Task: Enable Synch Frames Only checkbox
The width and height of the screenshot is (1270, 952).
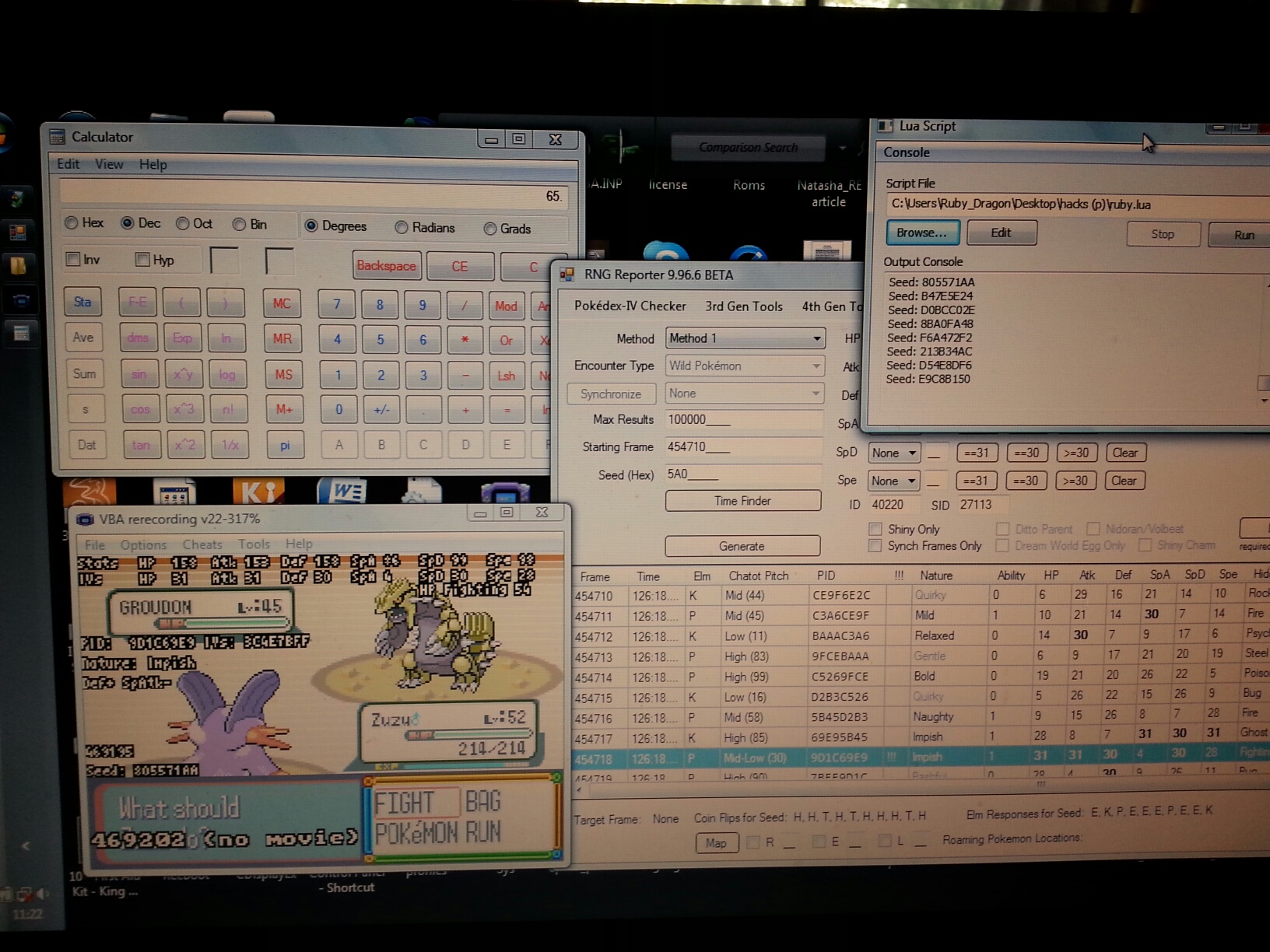Action: click(x=875, y=546)
